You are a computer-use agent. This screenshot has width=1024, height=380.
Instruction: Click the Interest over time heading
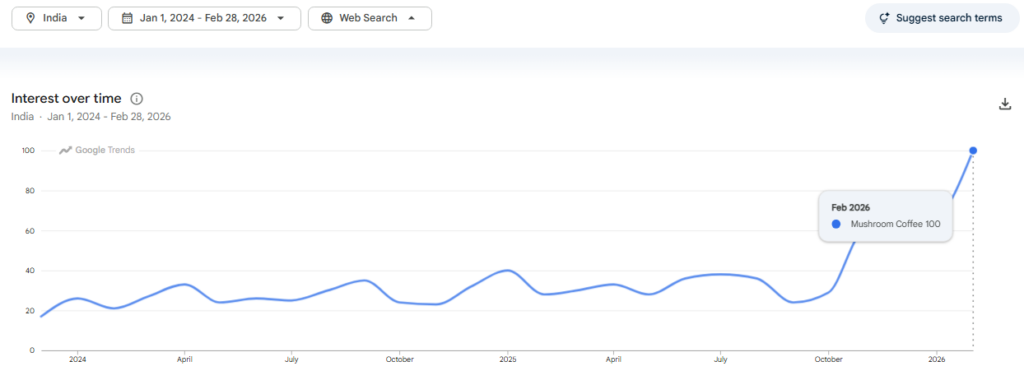[66, 99]
